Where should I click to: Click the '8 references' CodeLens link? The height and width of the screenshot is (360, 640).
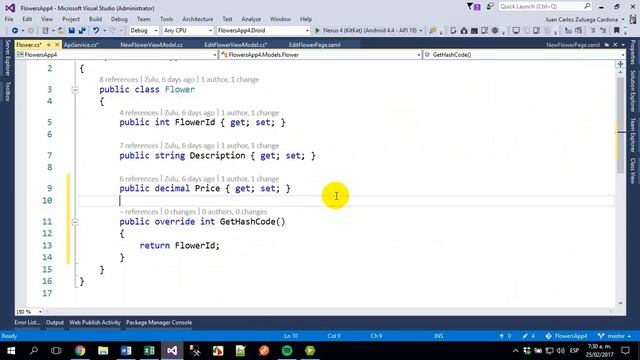(x=118, y=80)
